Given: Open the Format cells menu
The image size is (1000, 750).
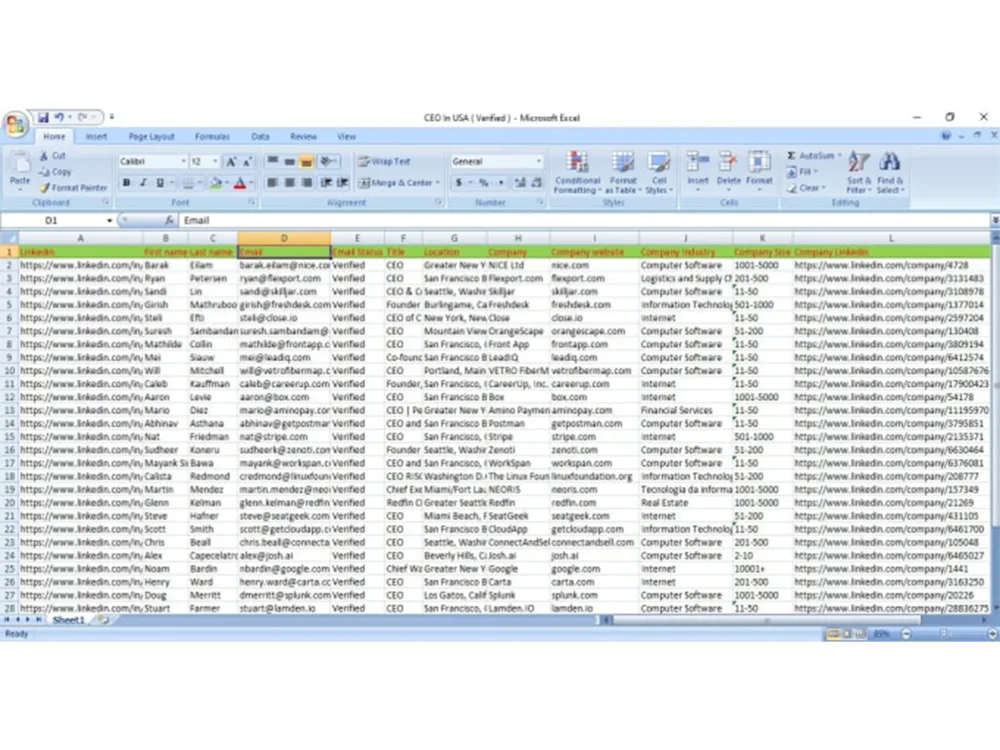Looking at the screenshot, I should click(759, 170).
